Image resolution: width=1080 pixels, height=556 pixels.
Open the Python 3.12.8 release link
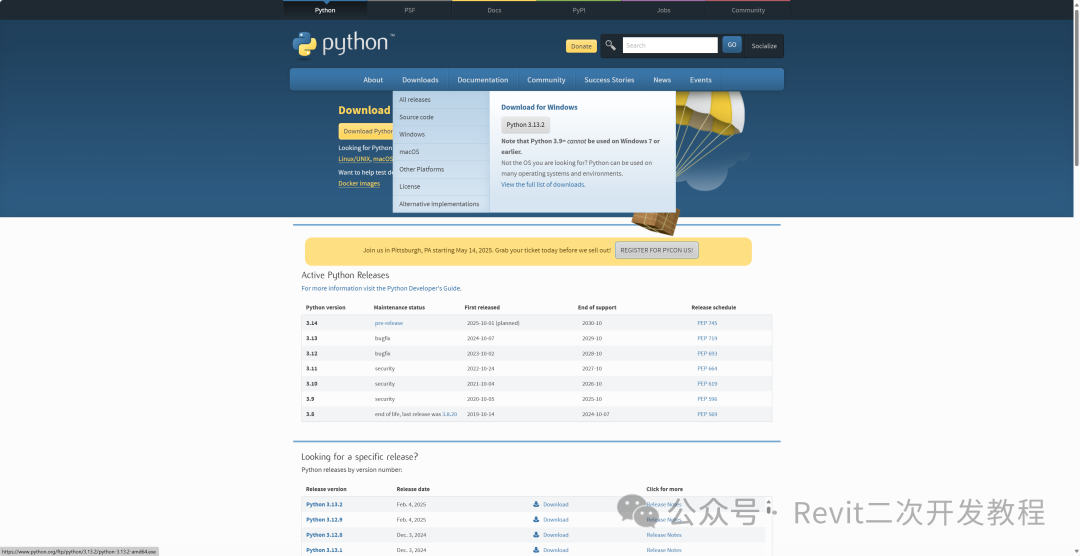click(x=324, y=535)
